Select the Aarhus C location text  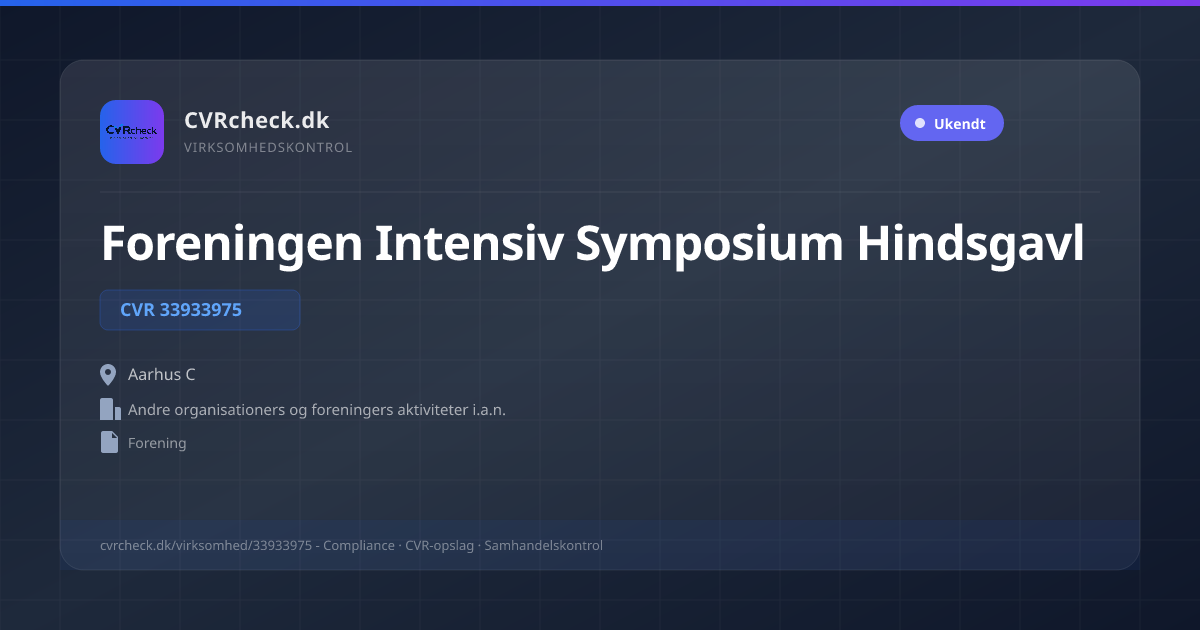click(162, 375)
